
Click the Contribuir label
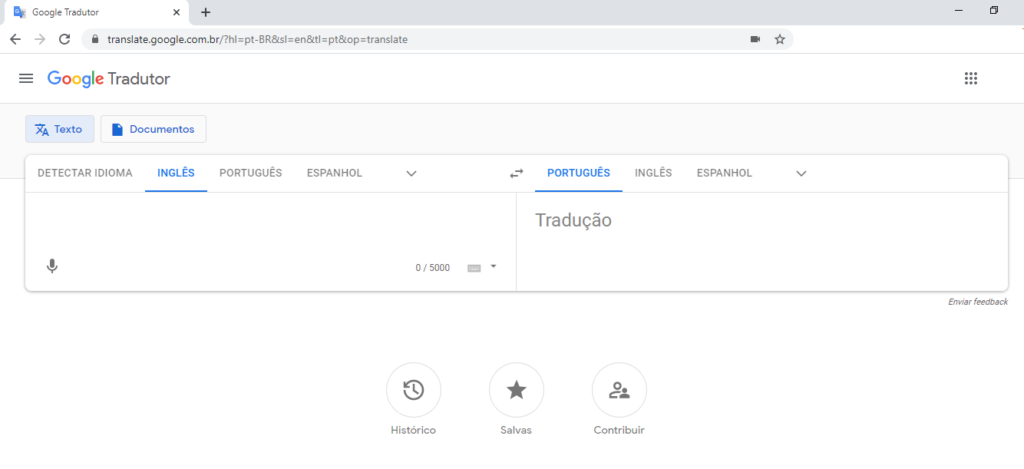coord(618,430)
